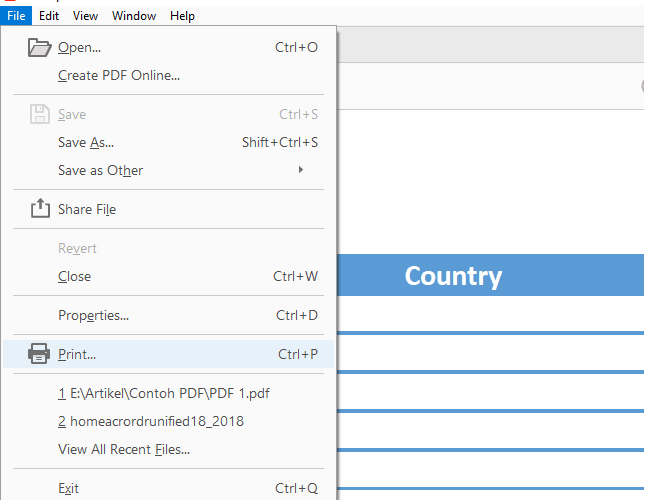Image resolution: width=646 pixels, height=500 pixels.
Task: Open recent file homeacrordrunified18_2018
Action: [x=168, y=421]
